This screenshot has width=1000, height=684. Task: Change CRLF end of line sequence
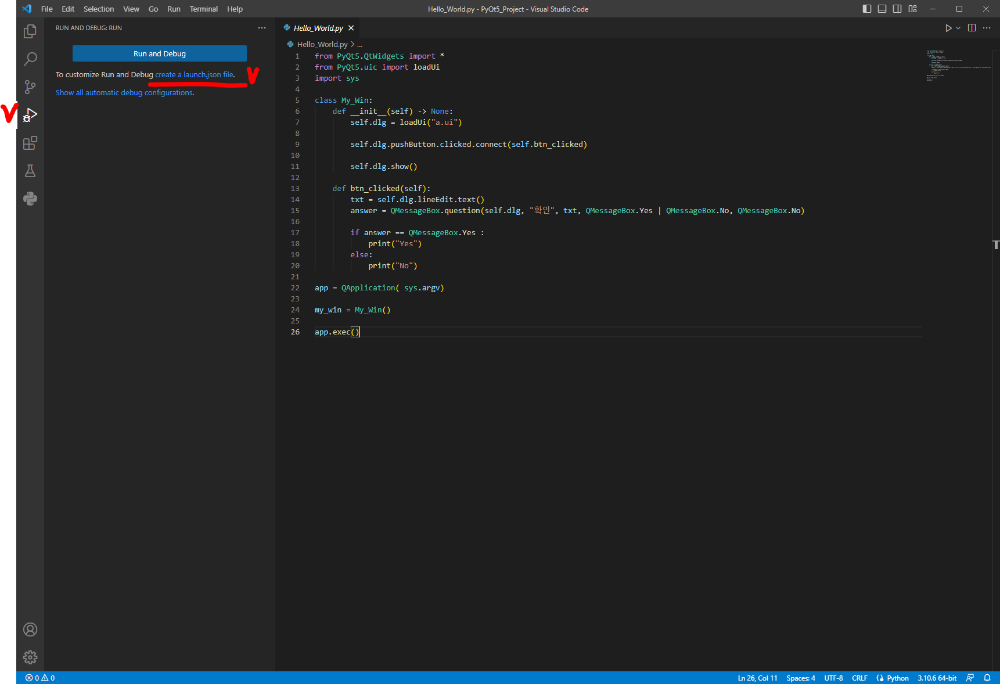[859, 678]
